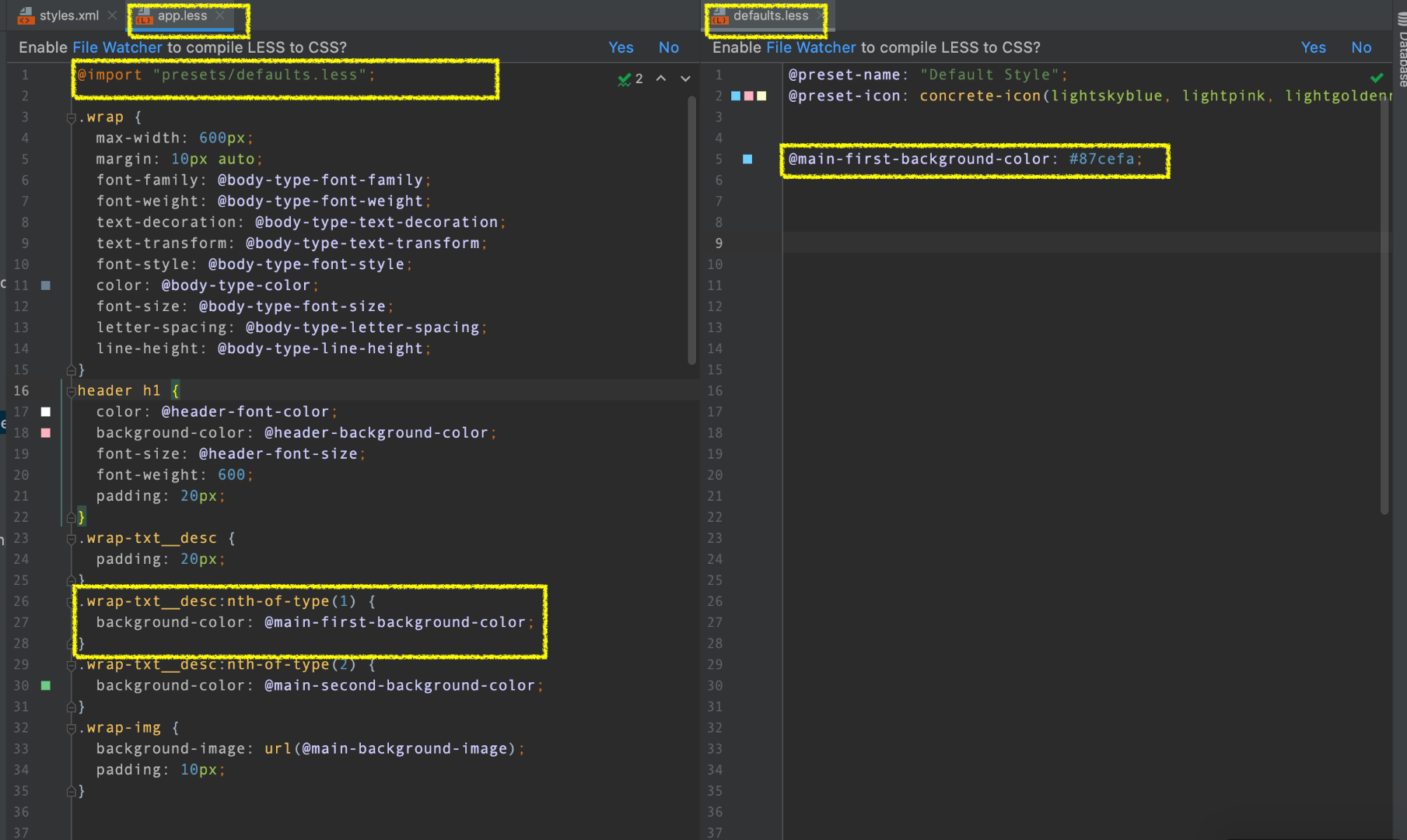Viewport: 1407px width, 840px height.
Task: Click Yes in defaults.less File Watcher banner
Action: [x=1314, y=47]
